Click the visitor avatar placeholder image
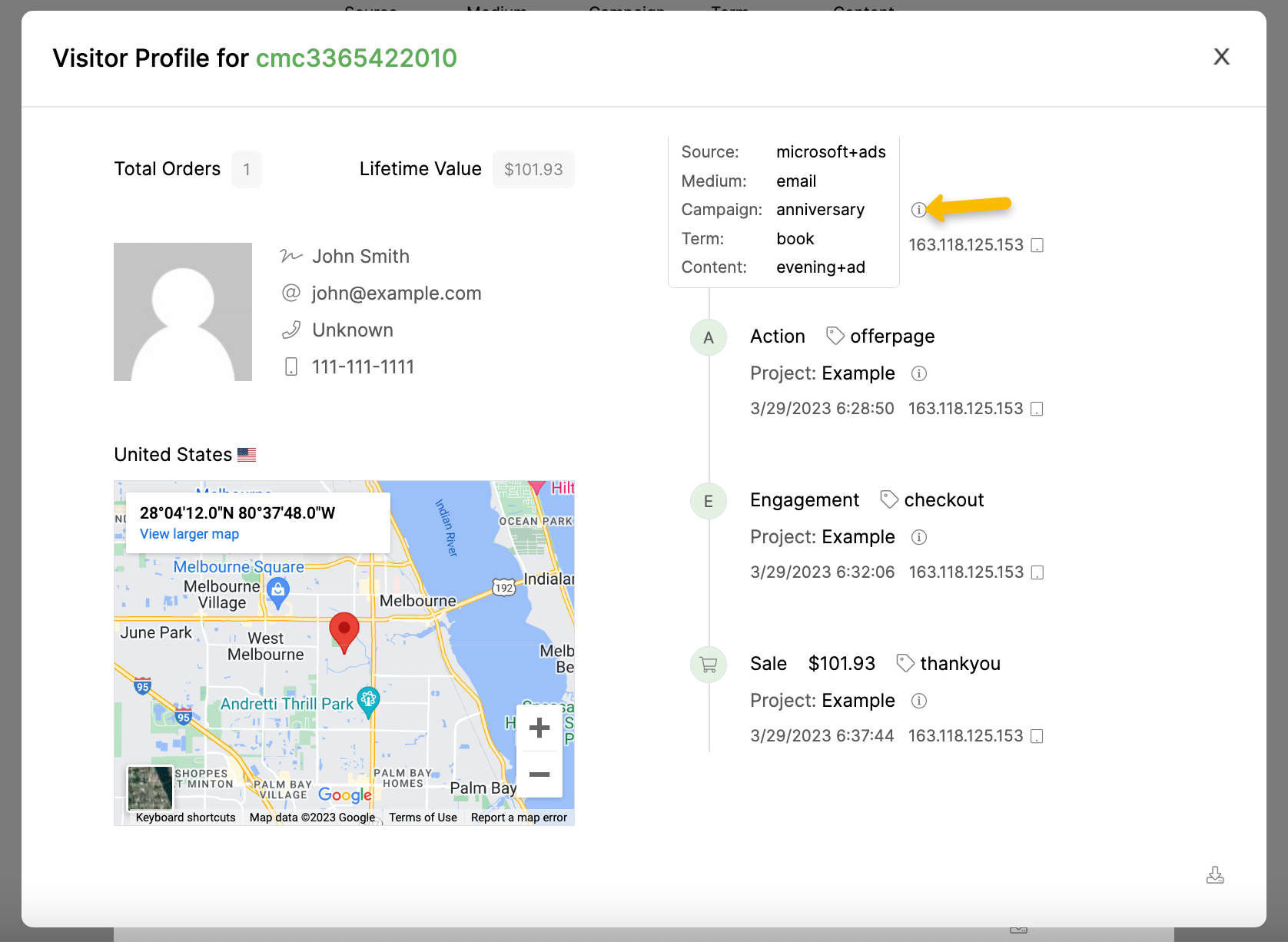 (x=183, y=312)
